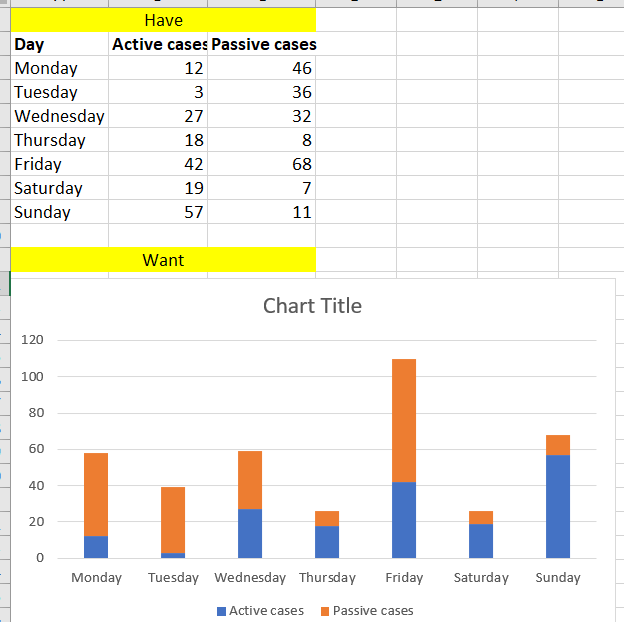This screenshot has width=624, height=622.
Task: Select the Active cases header cell
Action: coord(159,44)
